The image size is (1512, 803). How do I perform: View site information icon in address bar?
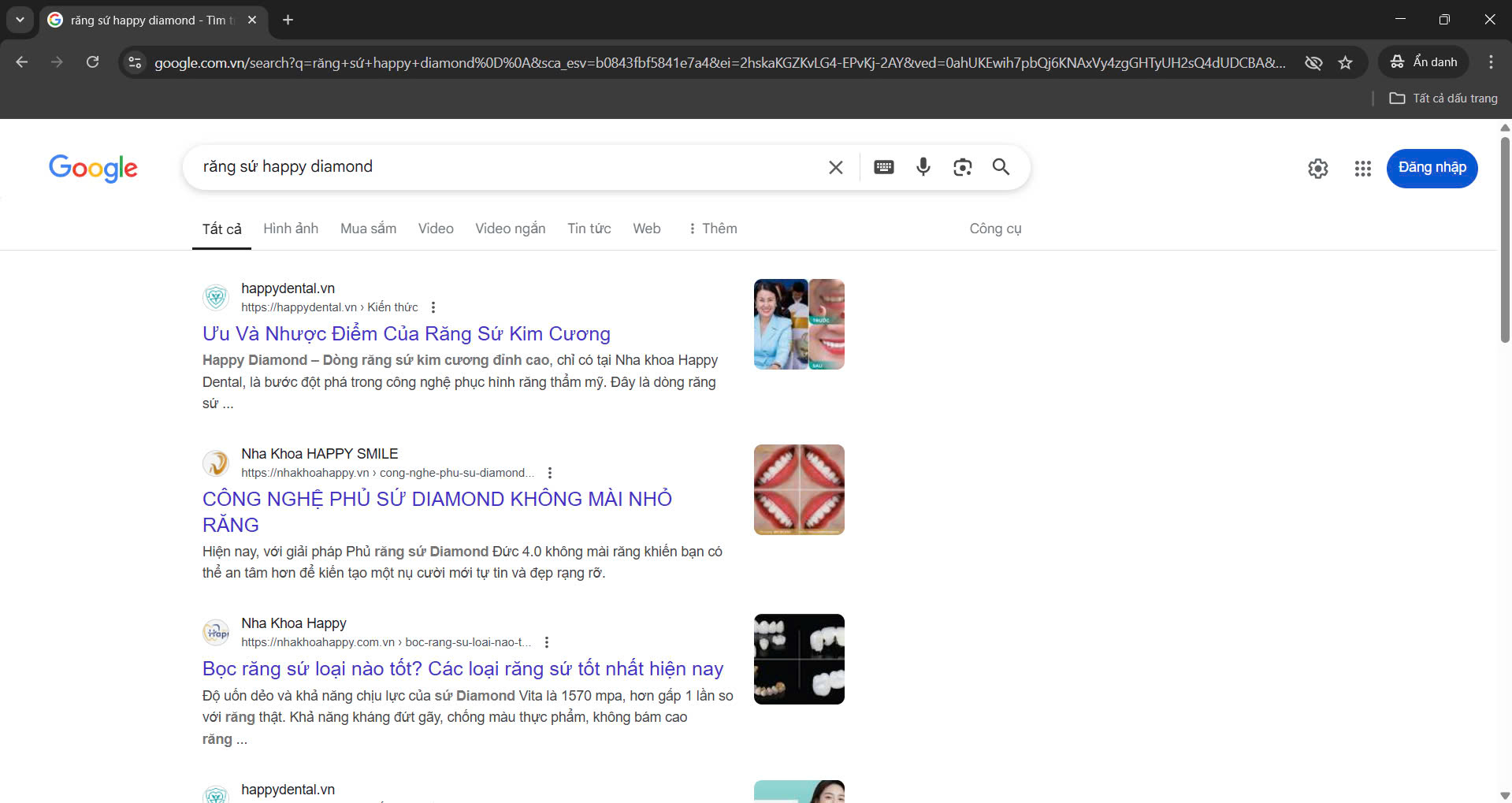click(x=135, y=62)
